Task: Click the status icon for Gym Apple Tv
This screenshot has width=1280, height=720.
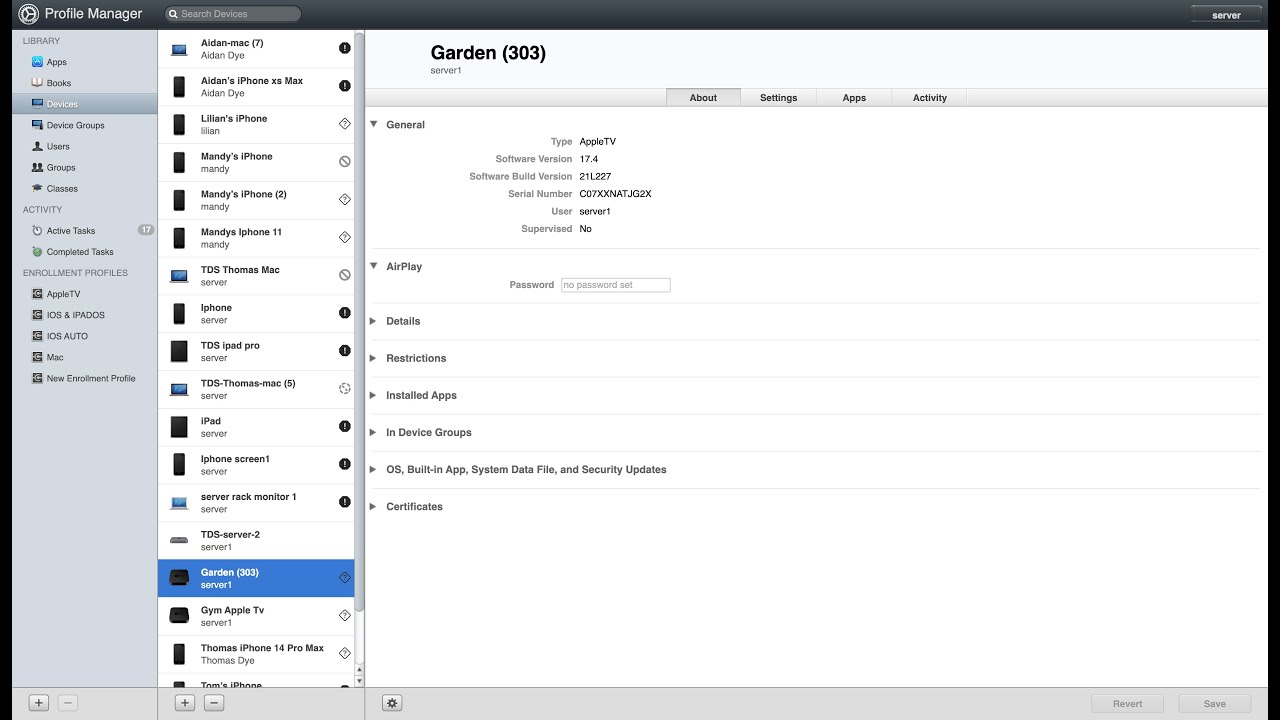Action: click(x=345, y=615)
